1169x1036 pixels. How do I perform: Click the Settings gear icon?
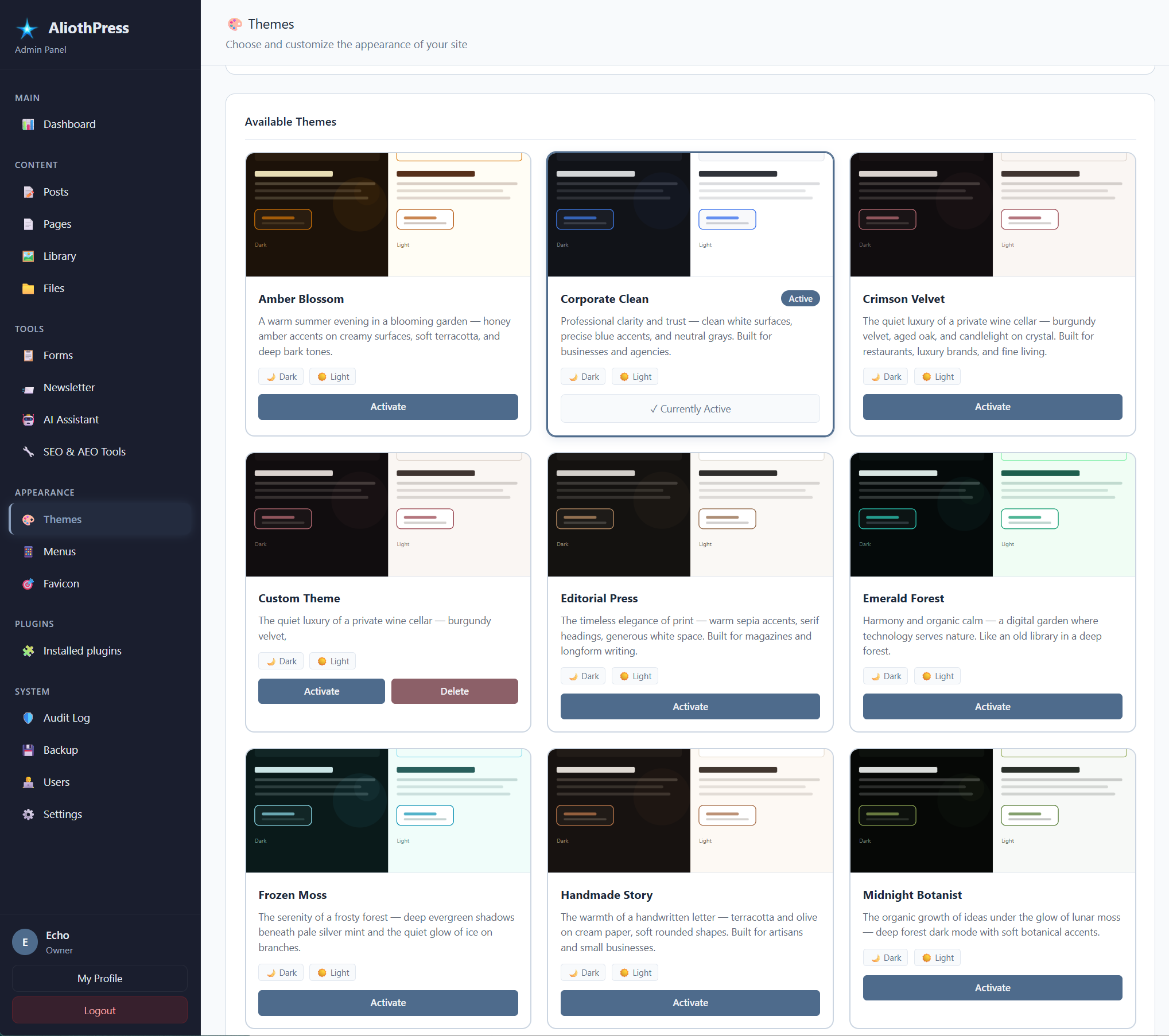click(x=28, y=815)
